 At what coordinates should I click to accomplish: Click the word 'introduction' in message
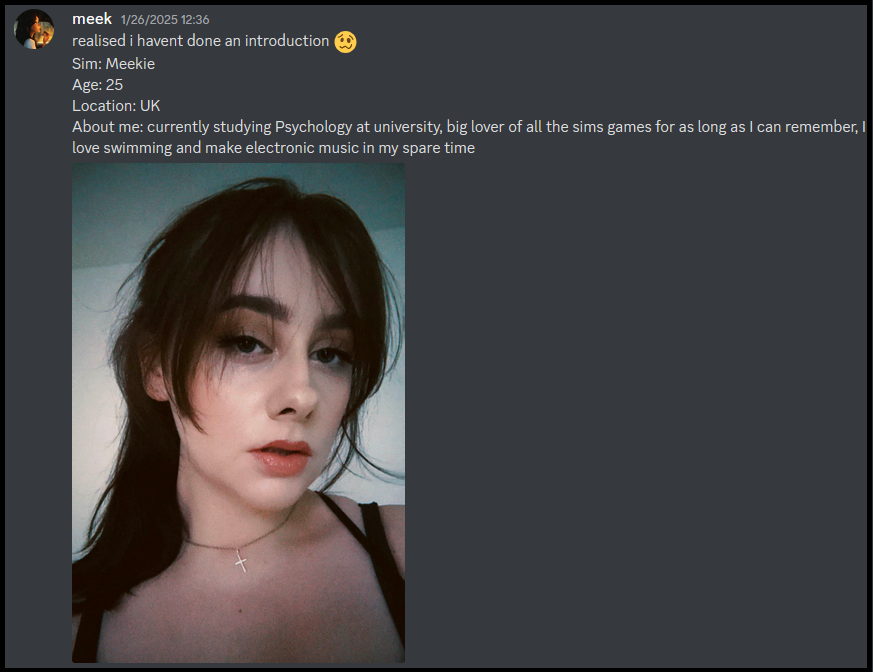[287, 41]
